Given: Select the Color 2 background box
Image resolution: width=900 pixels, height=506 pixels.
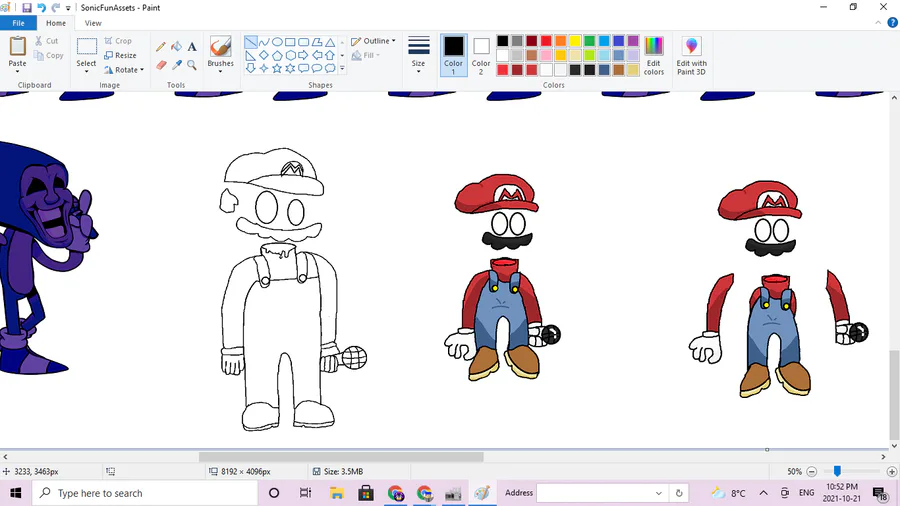Looking at the screenshot, I should pyautogui.click(x=481, y=55).
